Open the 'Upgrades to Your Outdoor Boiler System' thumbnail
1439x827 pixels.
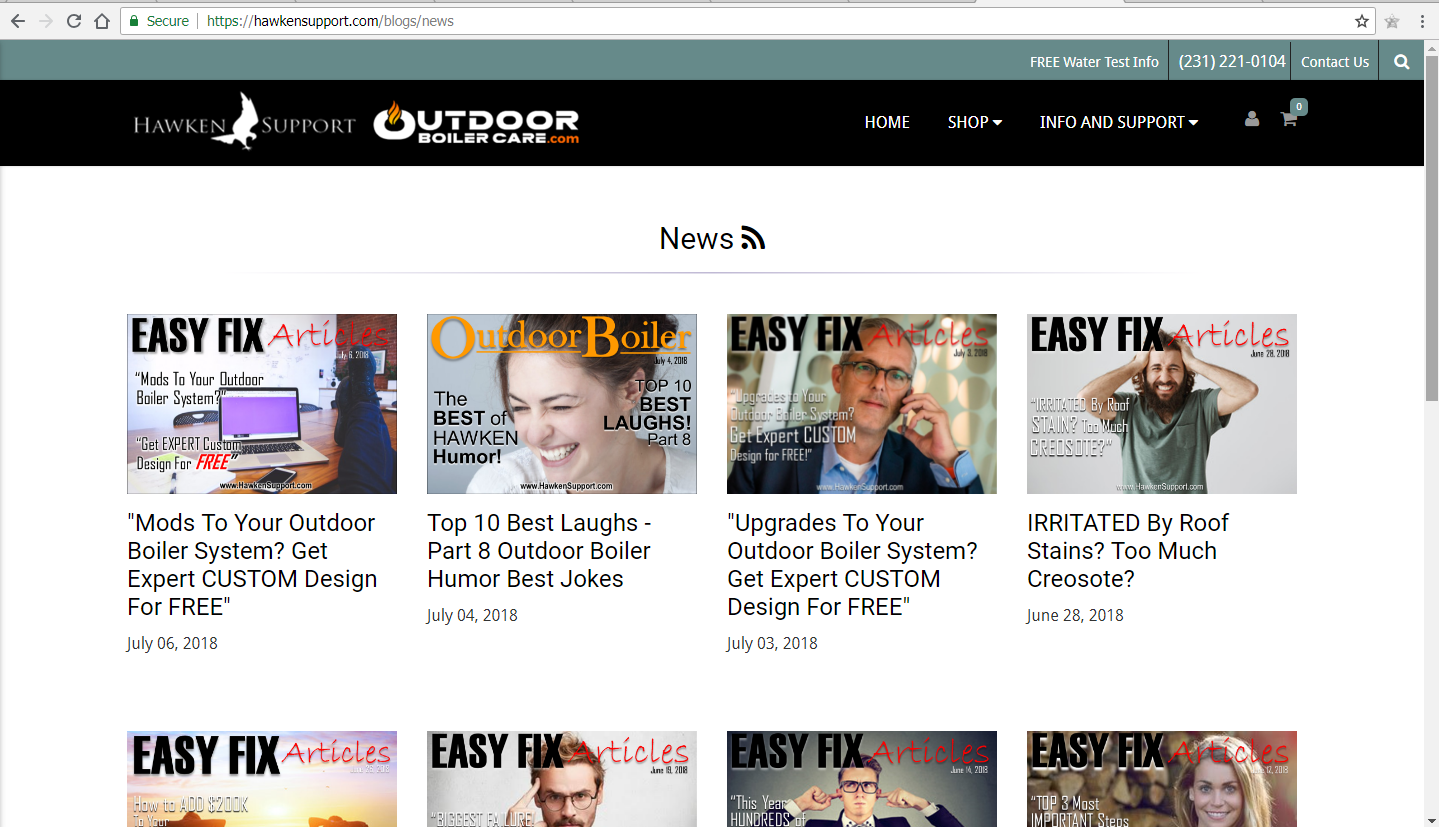862,404
